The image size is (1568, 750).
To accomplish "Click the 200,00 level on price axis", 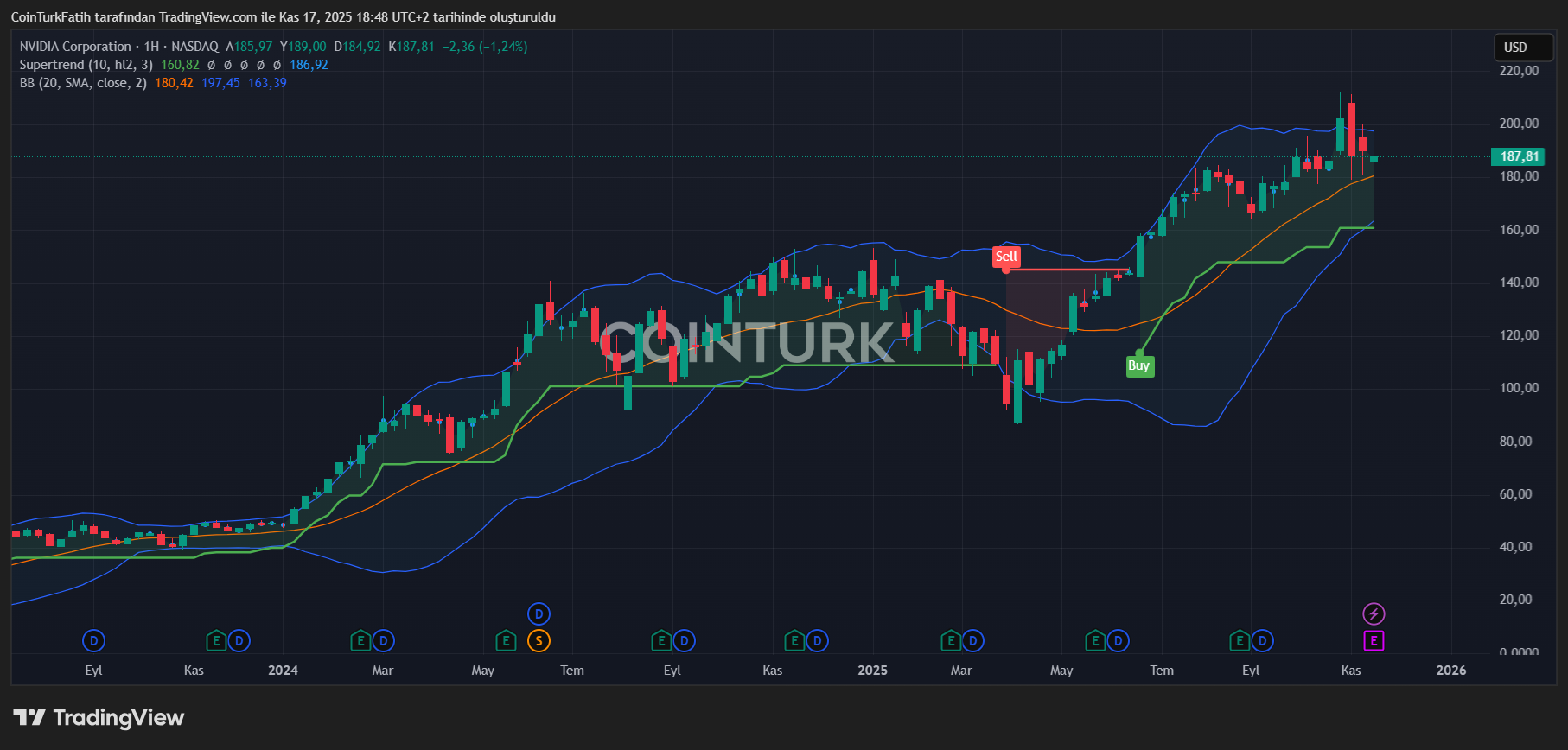I will 1519,124.
